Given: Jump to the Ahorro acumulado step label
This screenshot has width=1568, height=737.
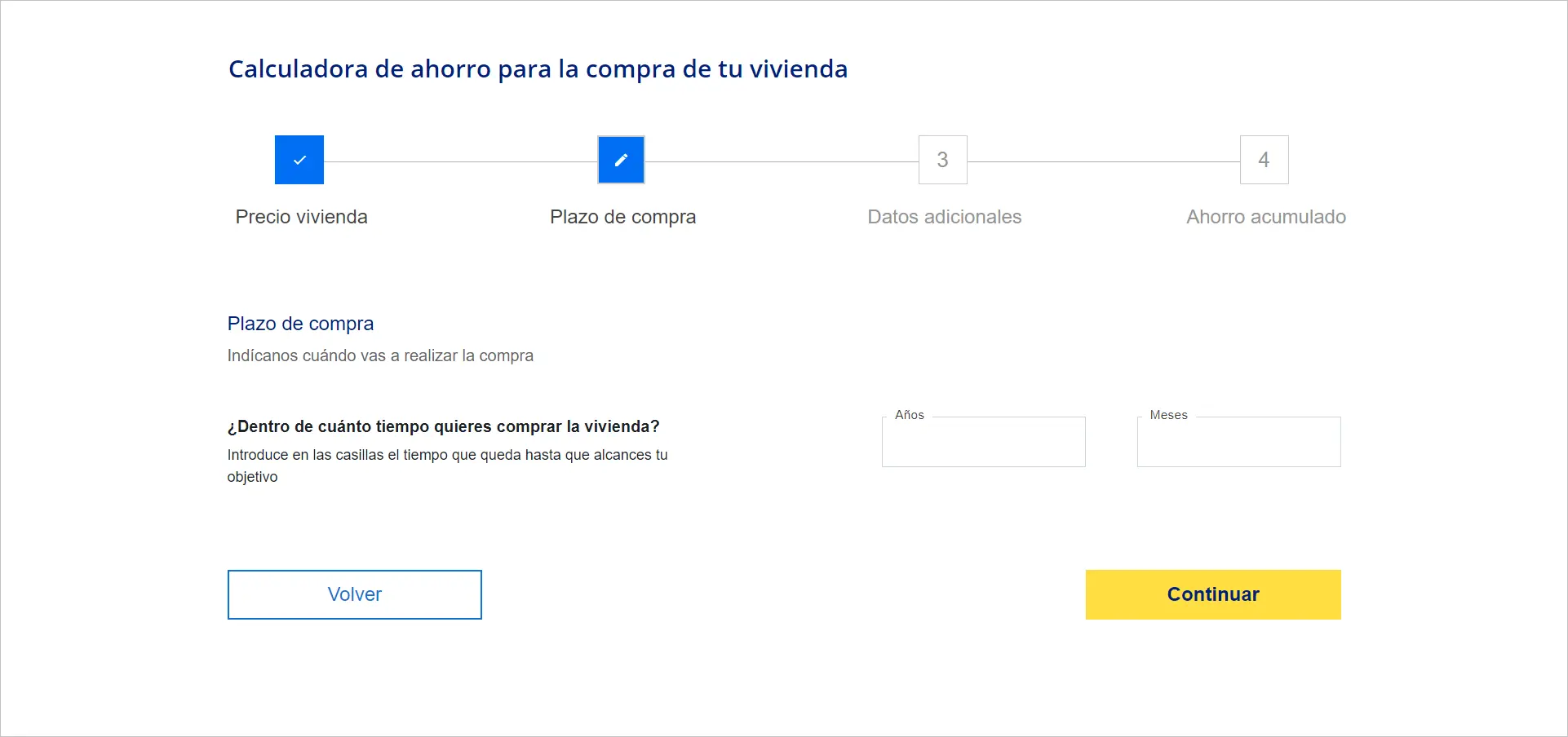Looking at the screenshot, I should (1265, 217).
